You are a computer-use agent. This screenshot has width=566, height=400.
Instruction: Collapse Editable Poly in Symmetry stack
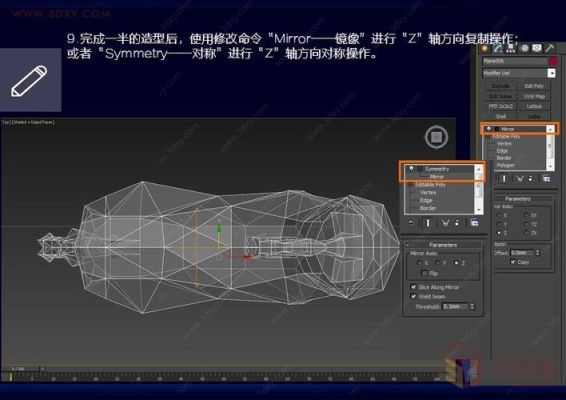411,185
